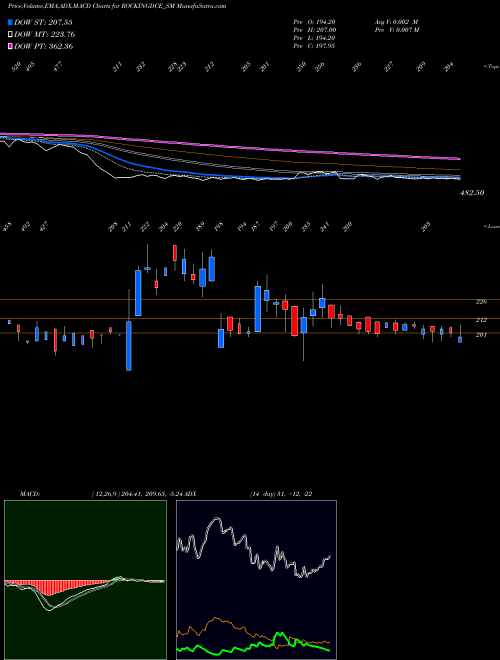Click the 226 price level label
The width and height of the screenshot is (500, 660).
pos(481,302)
